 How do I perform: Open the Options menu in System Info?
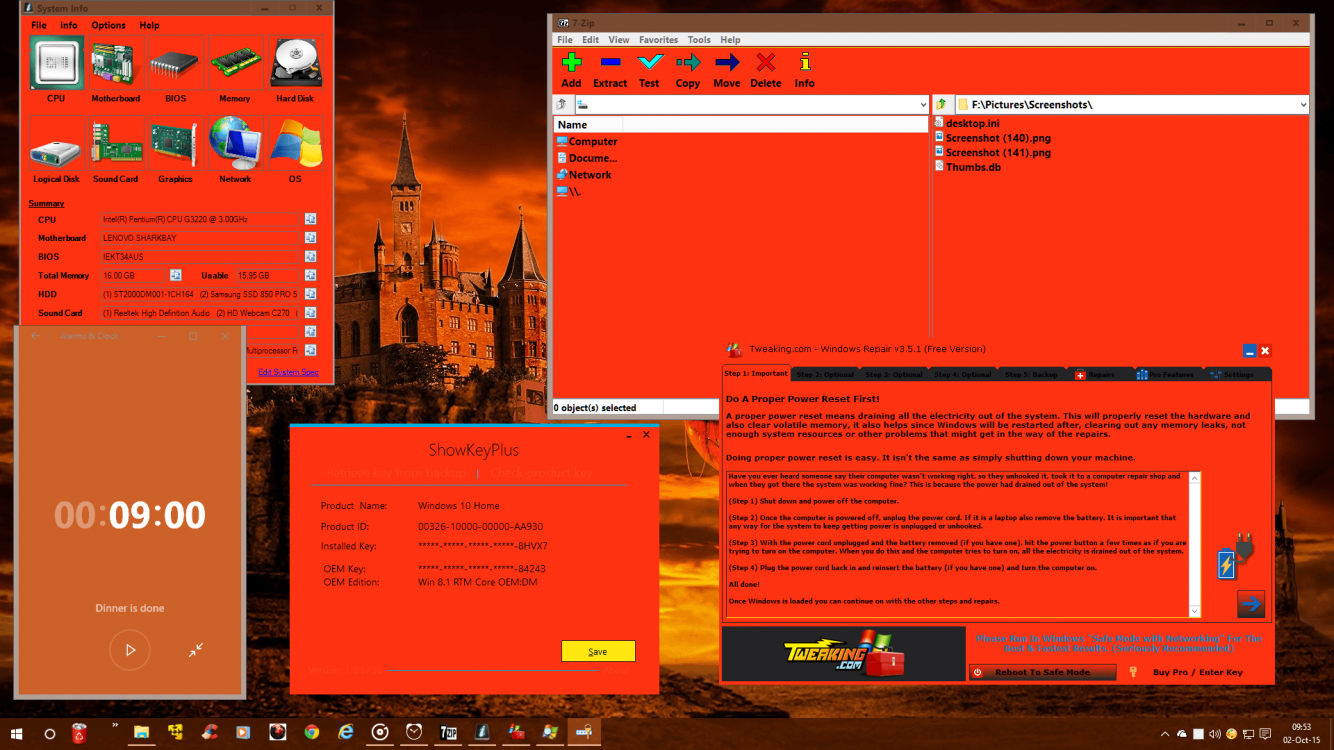[x=108, y=25]
